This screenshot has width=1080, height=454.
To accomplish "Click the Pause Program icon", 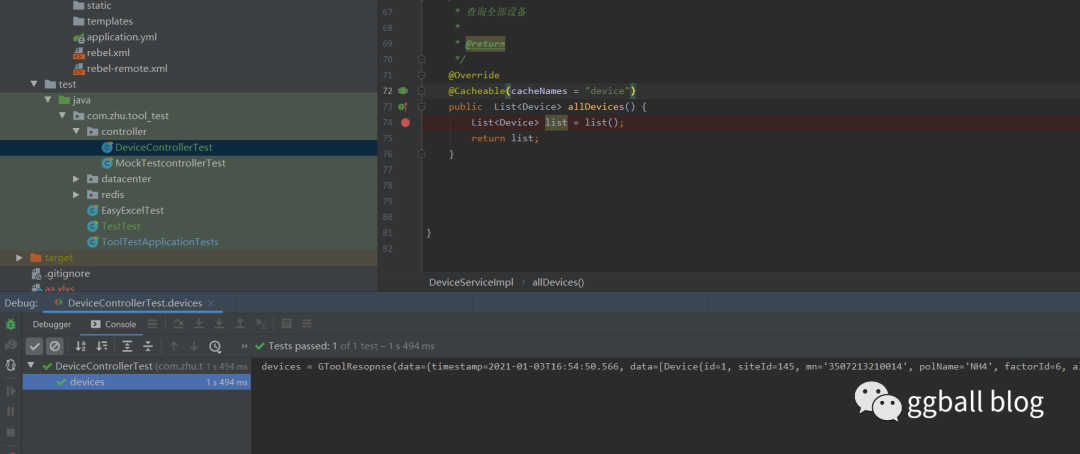I will [x=10, y=411].
